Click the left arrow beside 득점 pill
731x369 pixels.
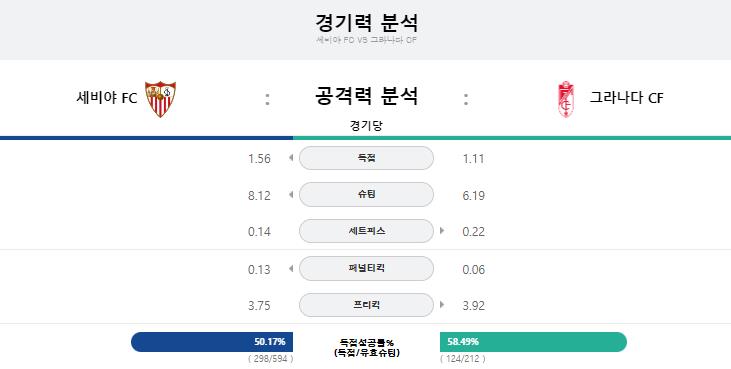[291, 158]
